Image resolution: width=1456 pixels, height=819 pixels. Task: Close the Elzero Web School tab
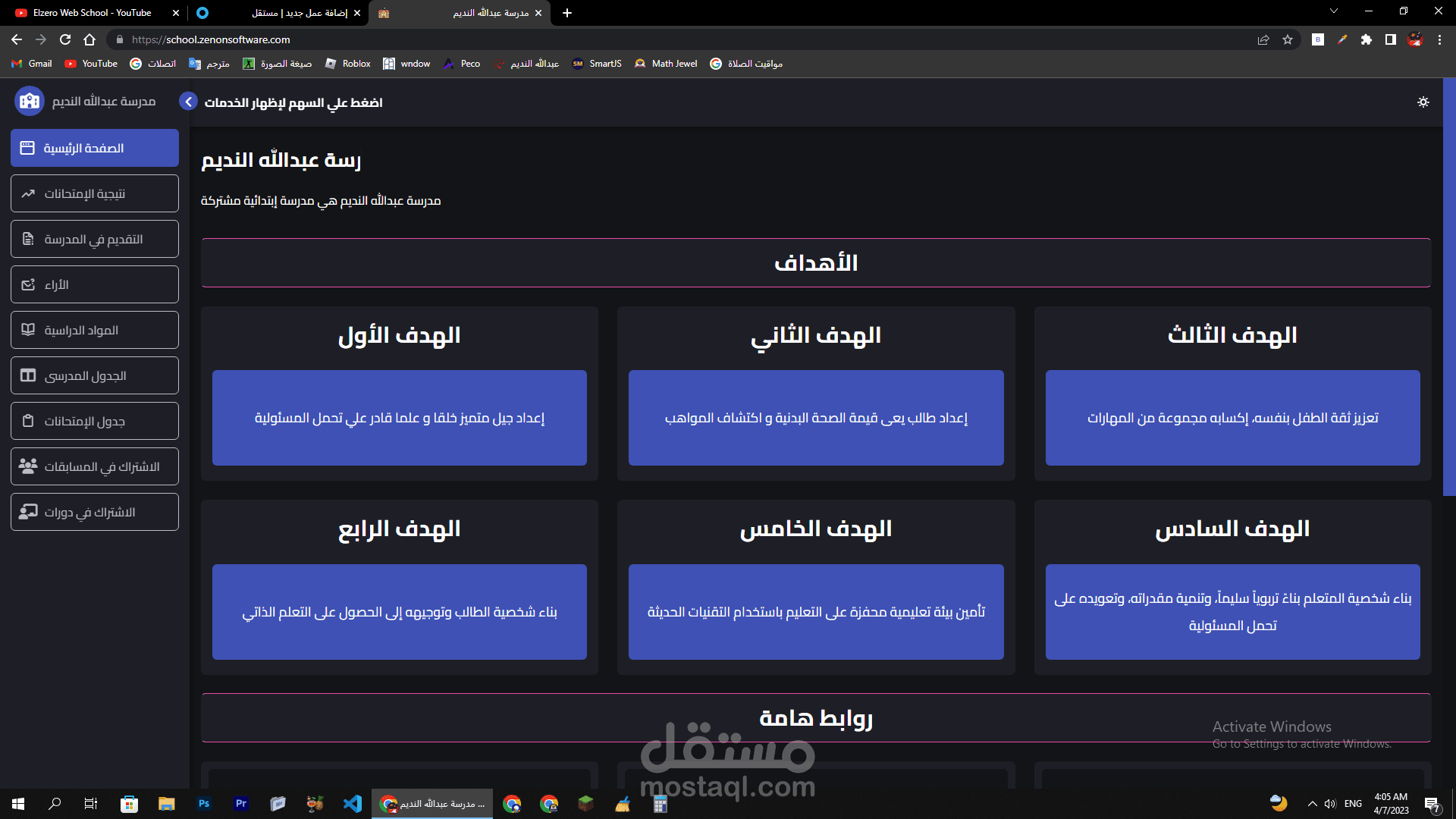pyautogui.click(x=176, y=13)
